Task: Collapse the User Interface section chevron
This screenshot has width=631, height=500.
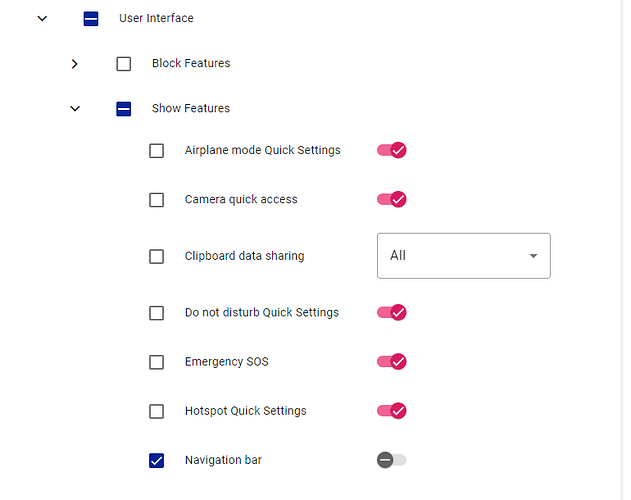Action: click(x=42, y=19)
